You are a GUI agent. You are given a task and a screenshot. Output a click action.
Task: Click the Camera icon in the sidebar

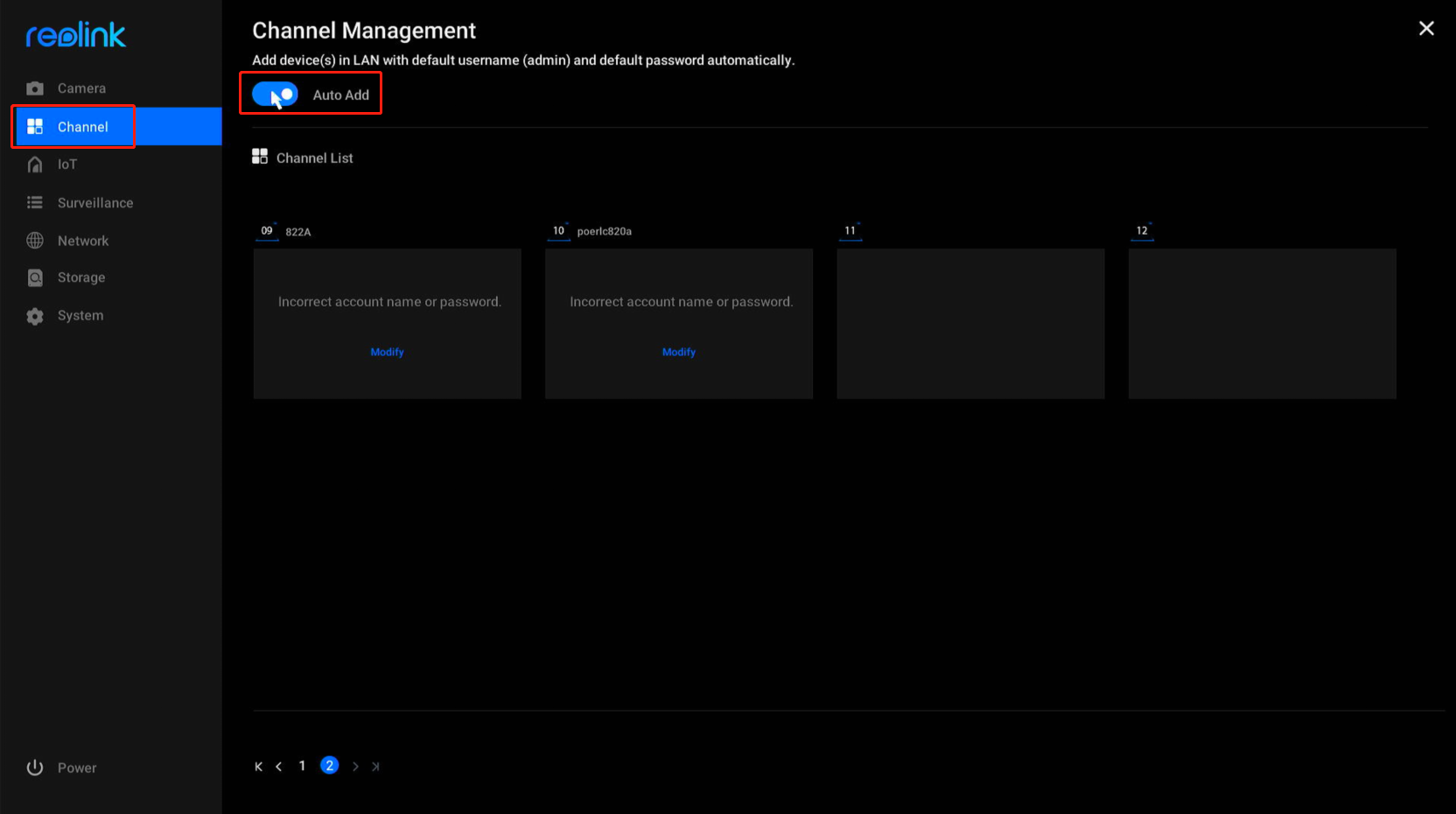[35, 88]
